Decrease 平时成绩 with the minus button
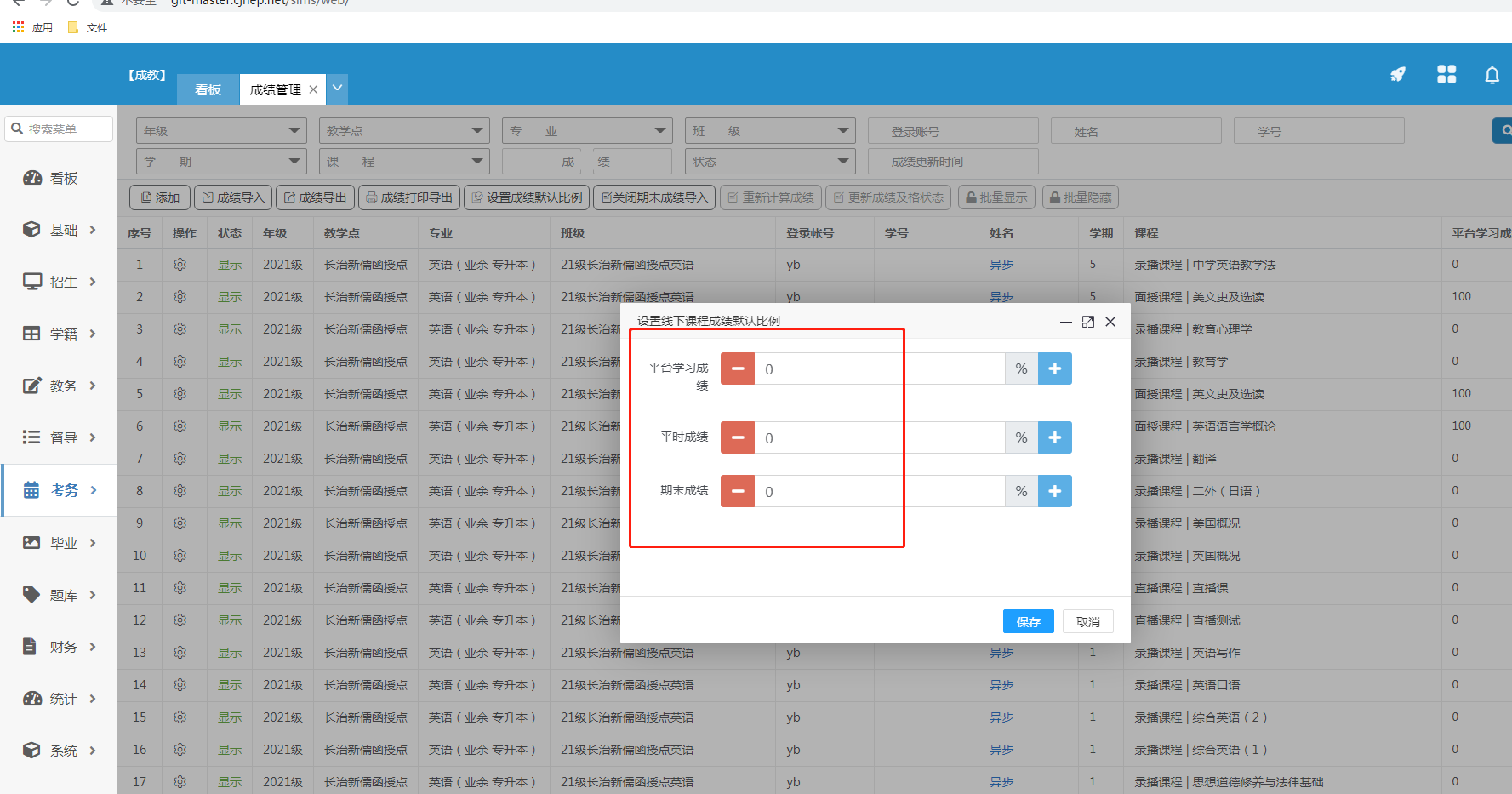 point(737,437)
